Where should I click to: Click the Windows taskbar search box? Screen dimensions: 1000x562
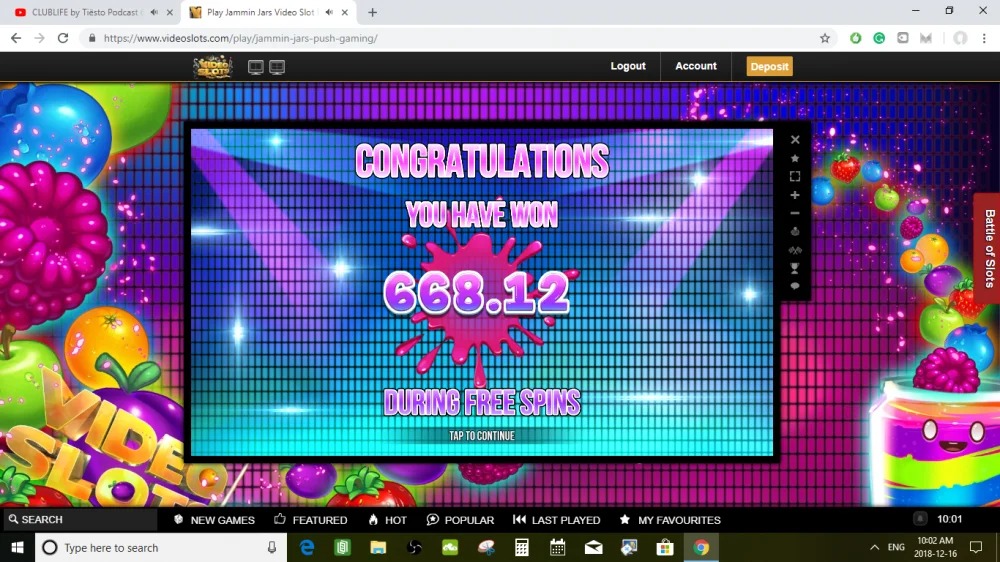159,547
